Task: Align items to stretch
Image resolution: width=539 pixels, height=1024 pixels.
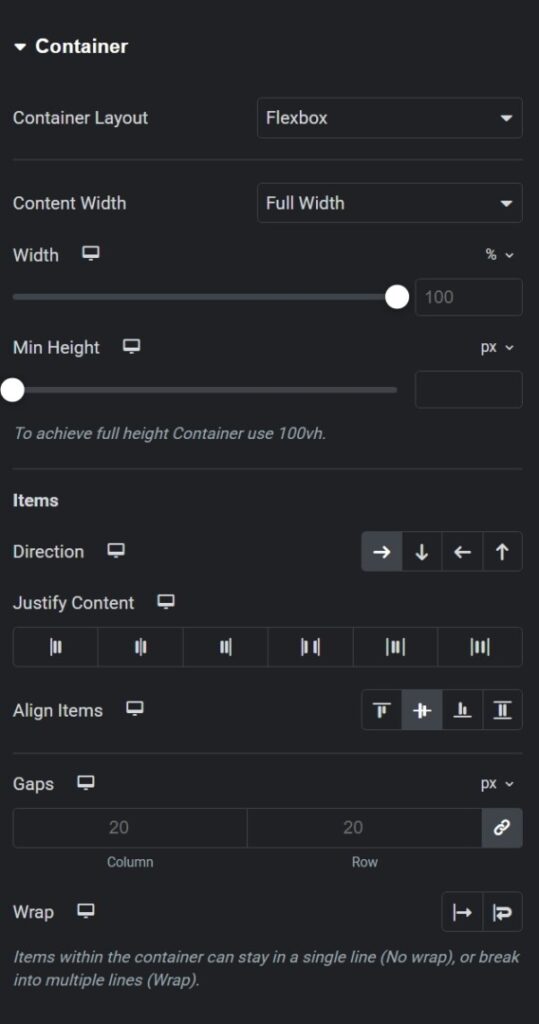Action: click(502, 710)
